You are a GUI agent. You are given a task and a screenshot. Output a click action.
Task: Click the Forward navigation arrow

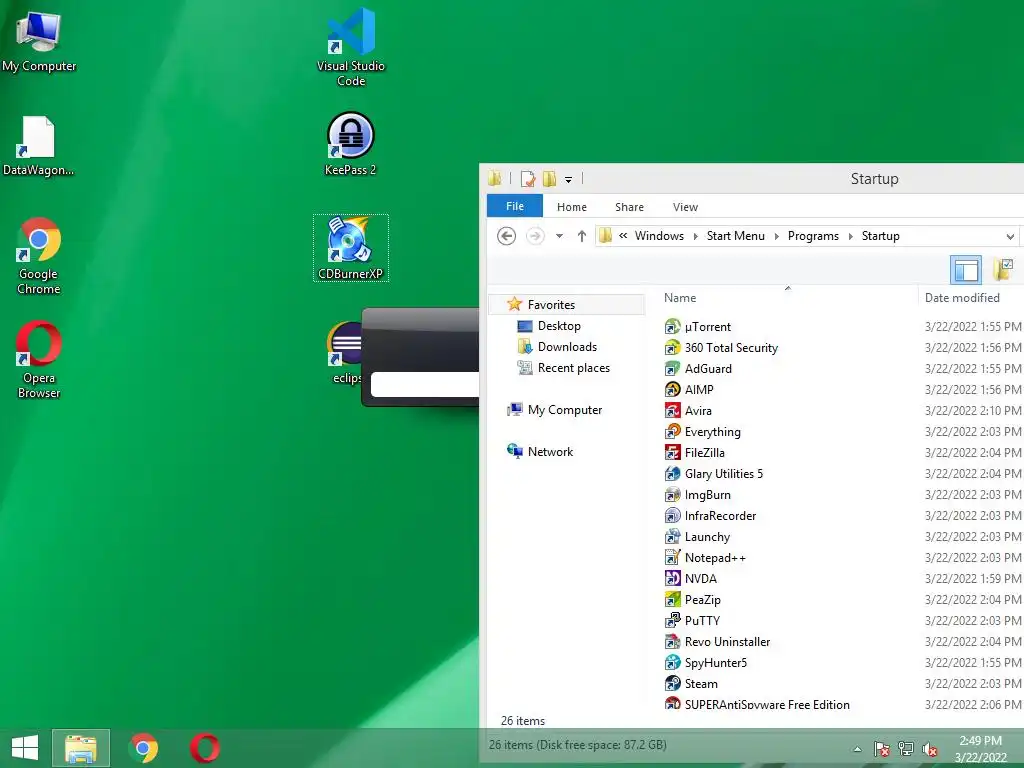(x=535, y=236)
